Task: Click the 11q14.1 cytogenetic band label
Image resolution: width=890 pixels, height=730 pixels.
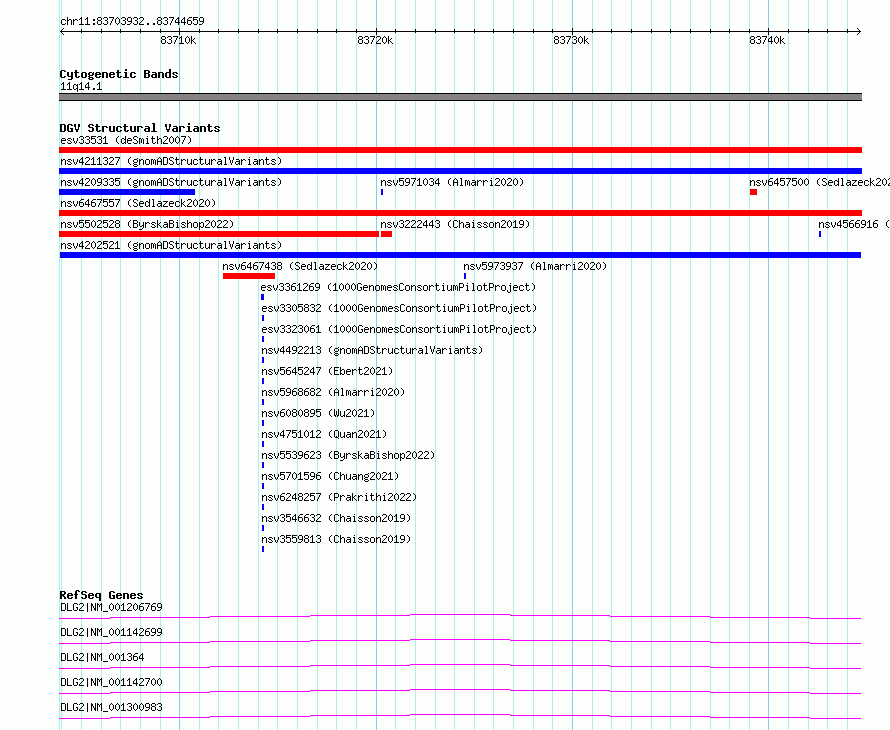Action: click(81, 86)
